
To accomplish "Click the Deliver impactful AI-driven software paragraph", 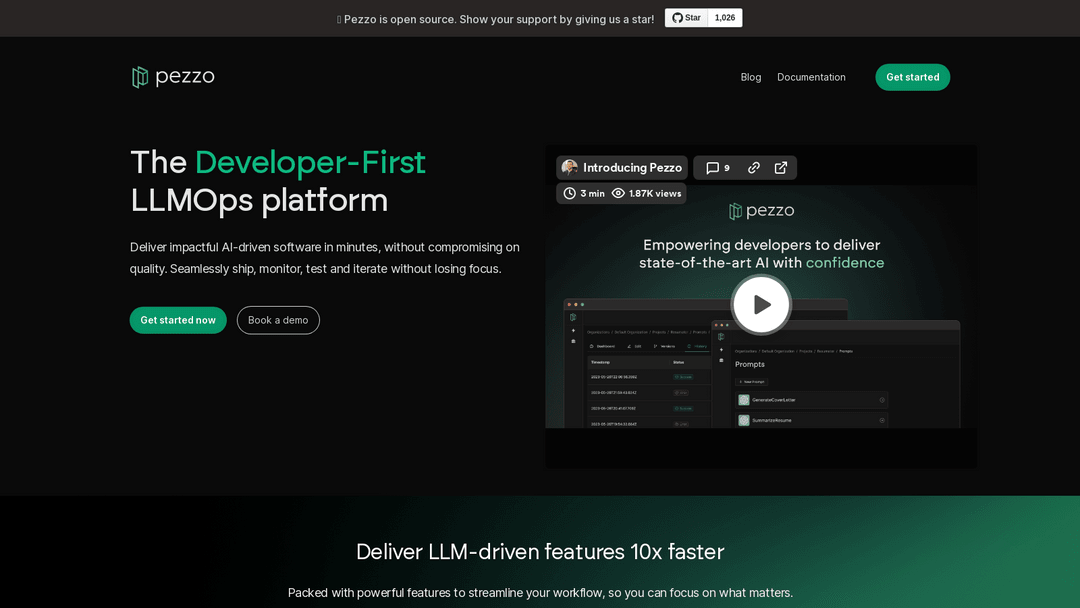I will click(324, 258).
